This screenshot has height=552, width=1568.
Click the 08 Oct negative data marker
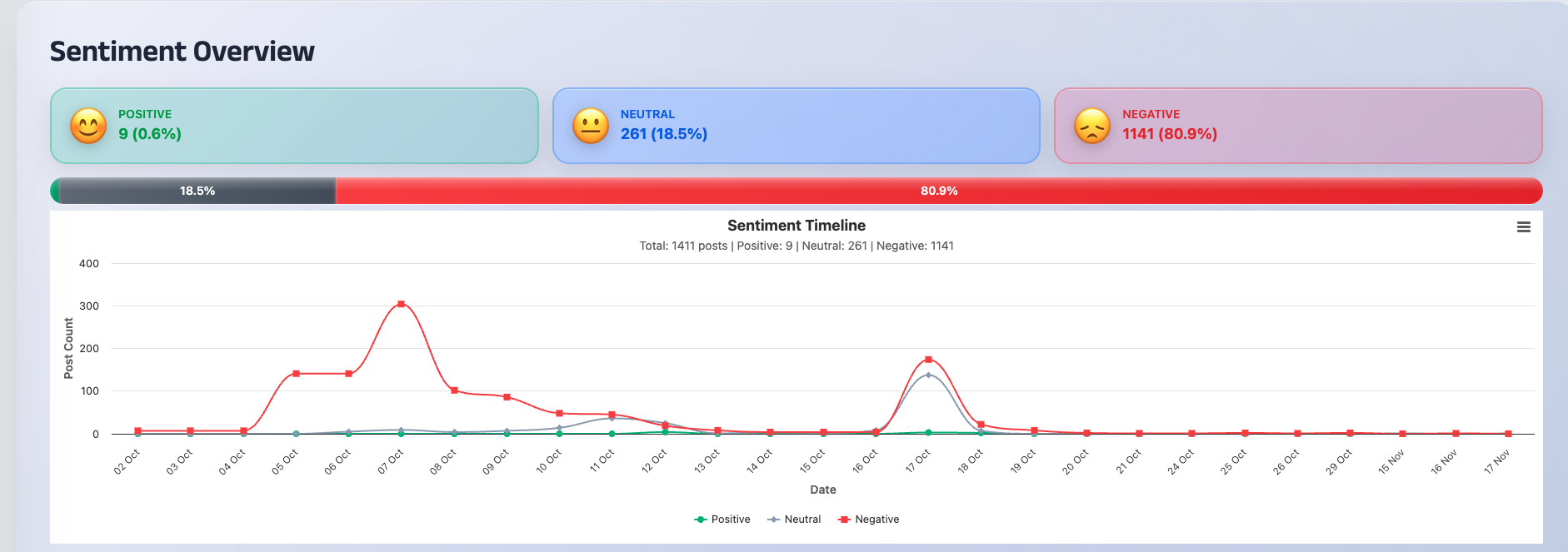(x=454, y=390)
